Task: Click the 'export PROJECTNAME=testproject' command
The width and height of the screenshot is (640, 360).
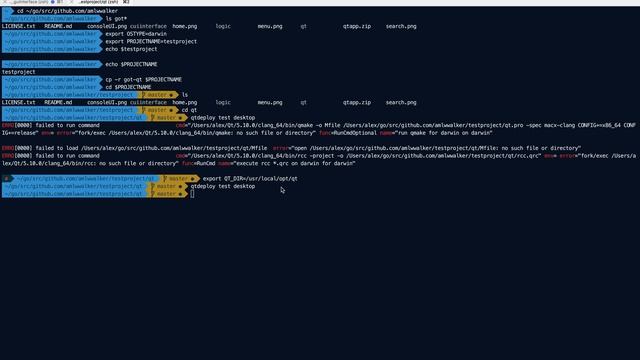Action: [151, 42]
